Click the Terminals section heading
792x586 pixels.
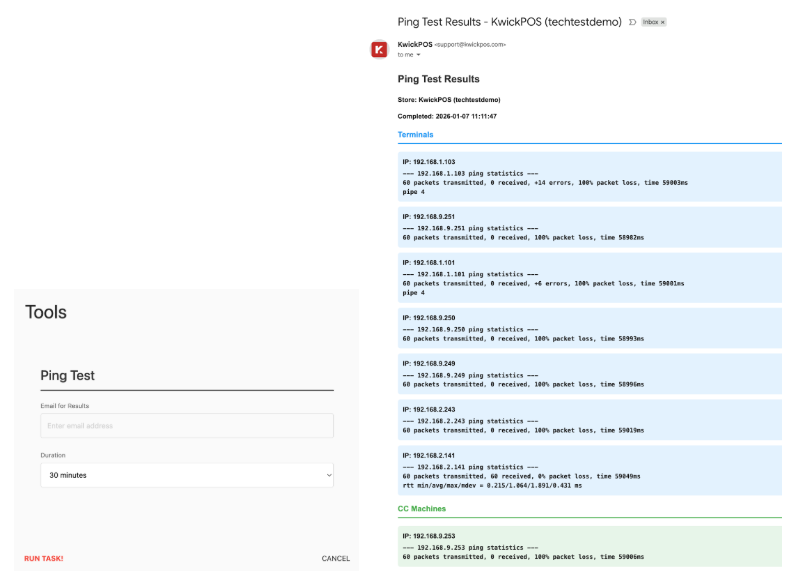point(415,134)
